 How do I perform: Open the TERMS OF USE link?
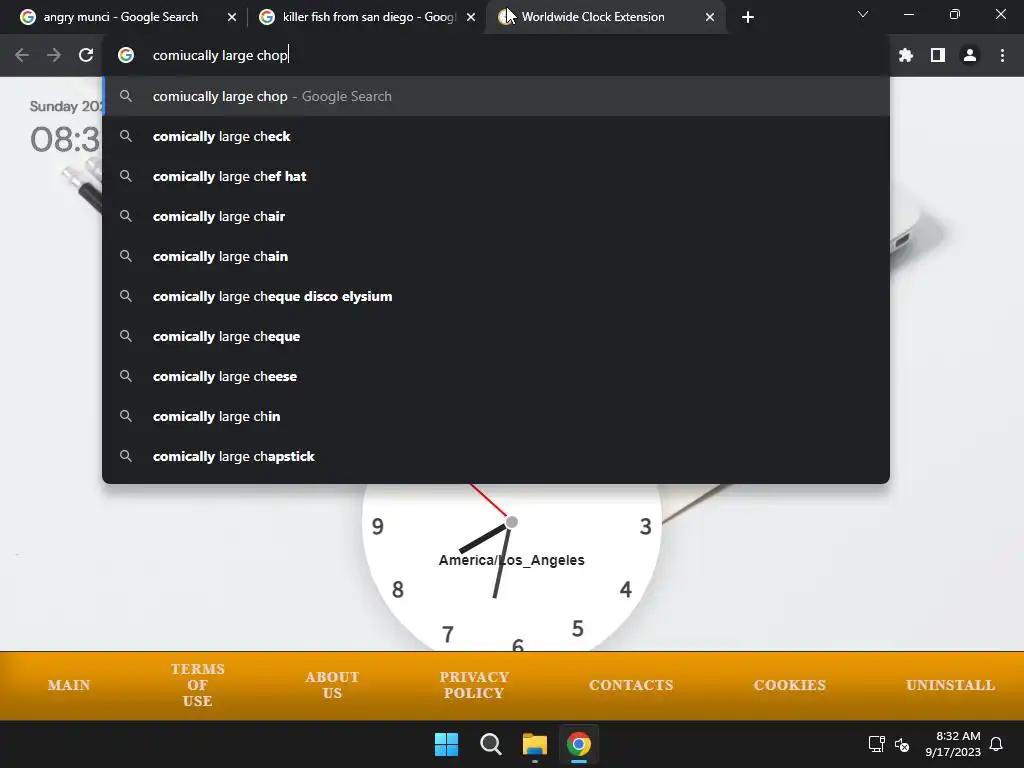pos(197,685)
